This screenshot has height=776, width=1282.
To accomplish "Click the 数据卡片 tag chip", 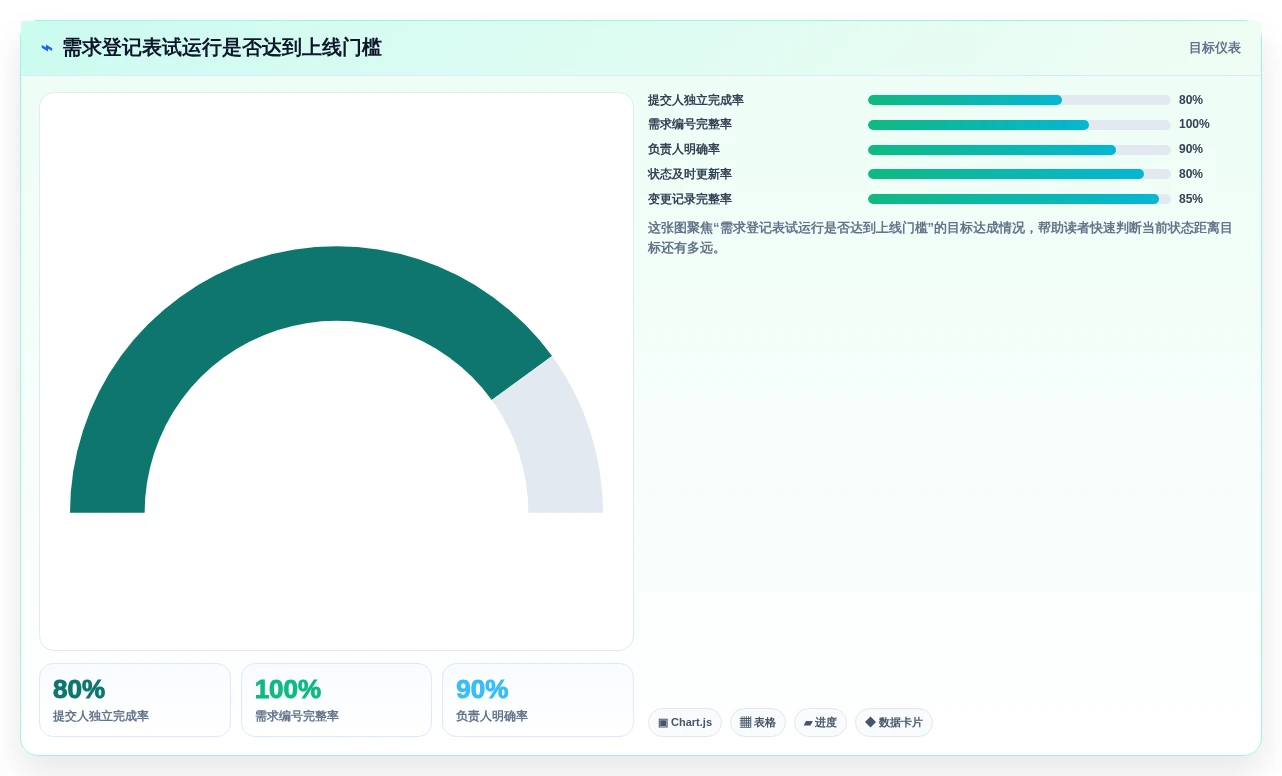I will (894, 723).
